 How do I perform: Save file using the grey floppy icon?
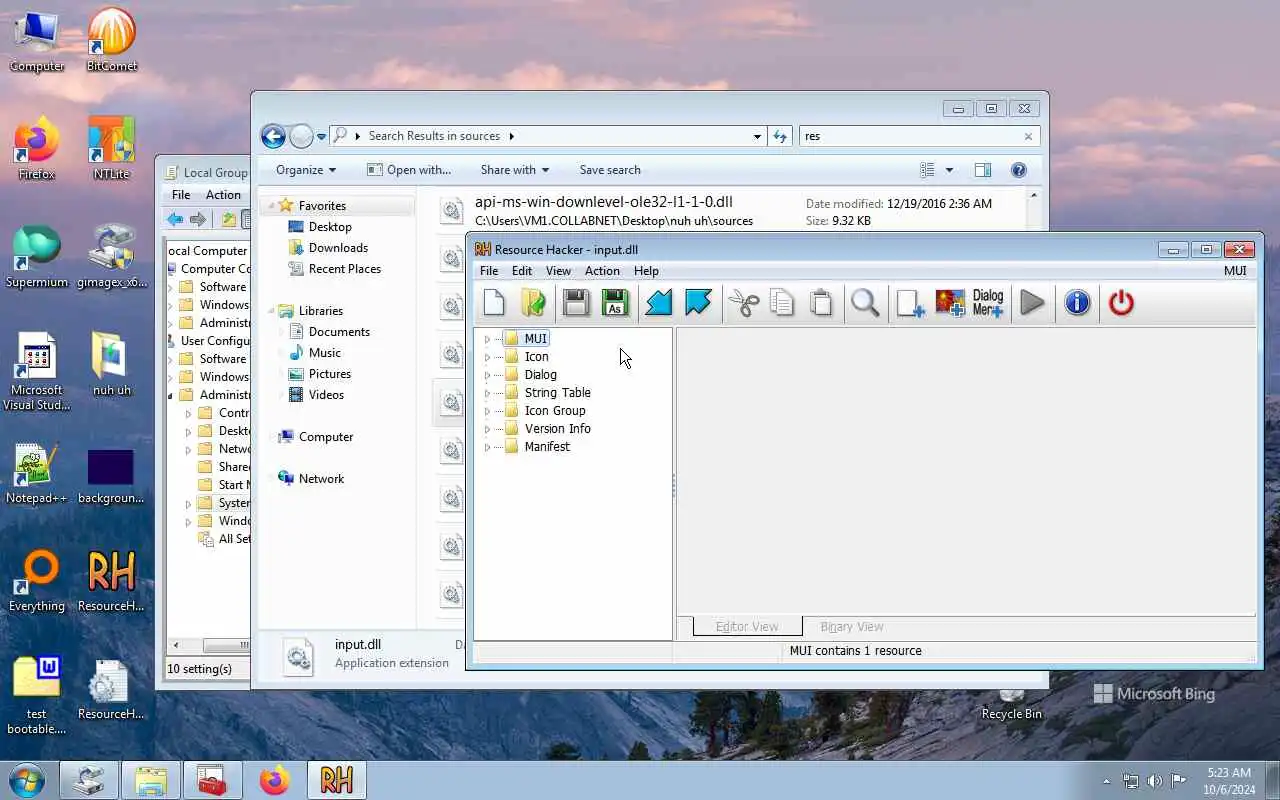tap(576, 303)
